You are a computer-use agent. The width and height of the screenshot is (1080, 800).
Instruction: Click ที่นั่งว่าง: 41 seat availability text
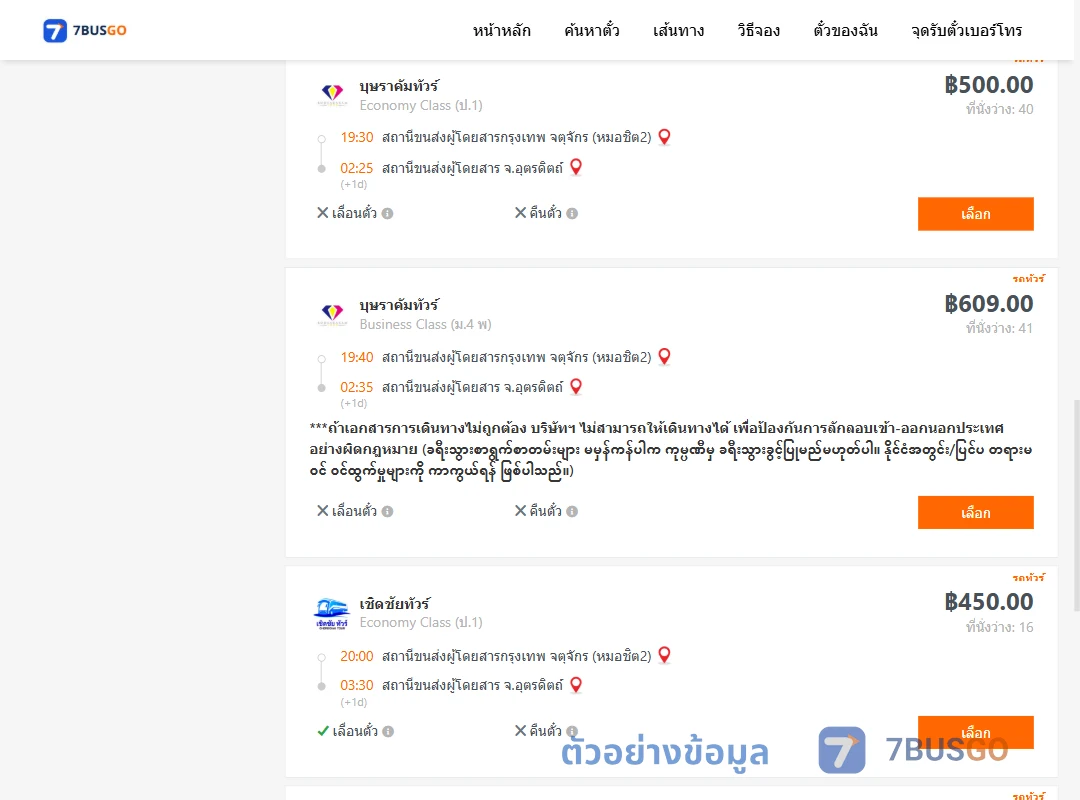tap(999, 328)
